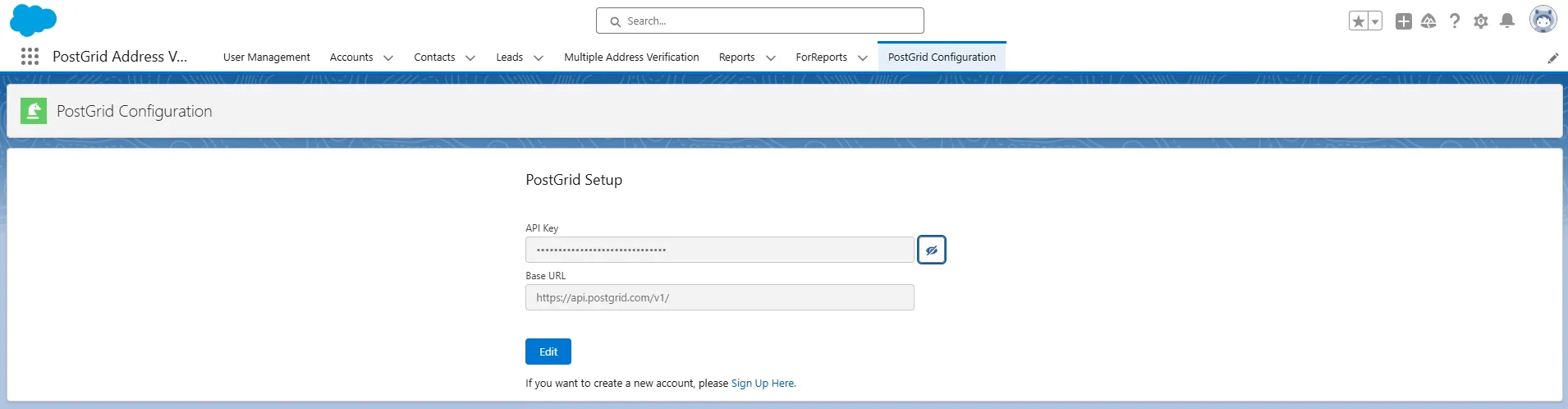Open the Leads tab
The width and height of the screenshot is (1568, 409).
[x=510, y=57]
